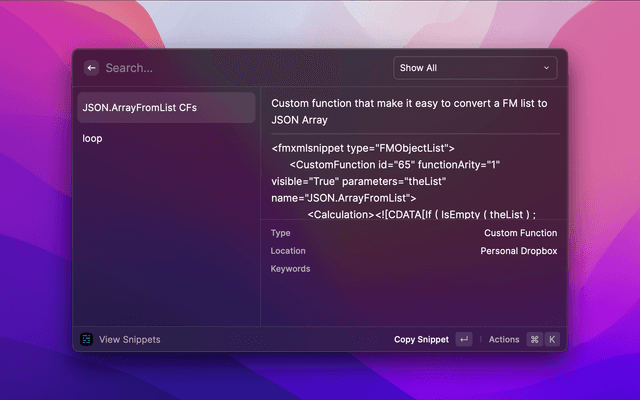This screenshot has height=400, width=640.
Task: Click the back arrow icon
Action: click(x=91, y=68)
